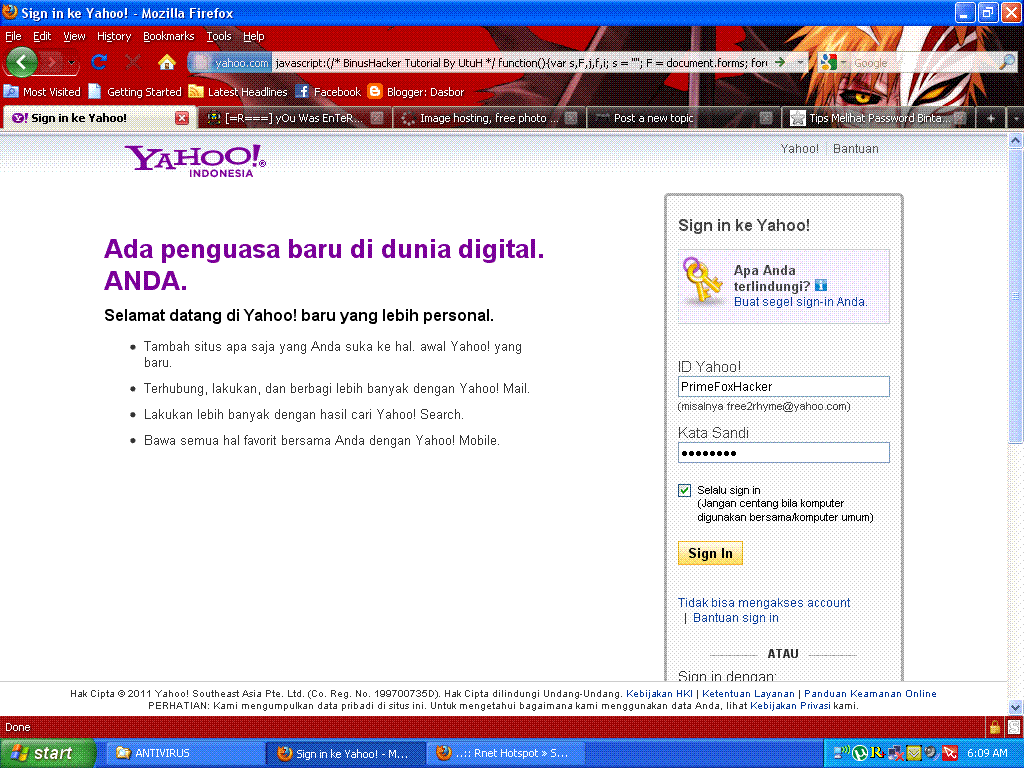Close the 'yOu Was EnTeR' tab
Screen dimensions: 1024x768
click(377, 118)
